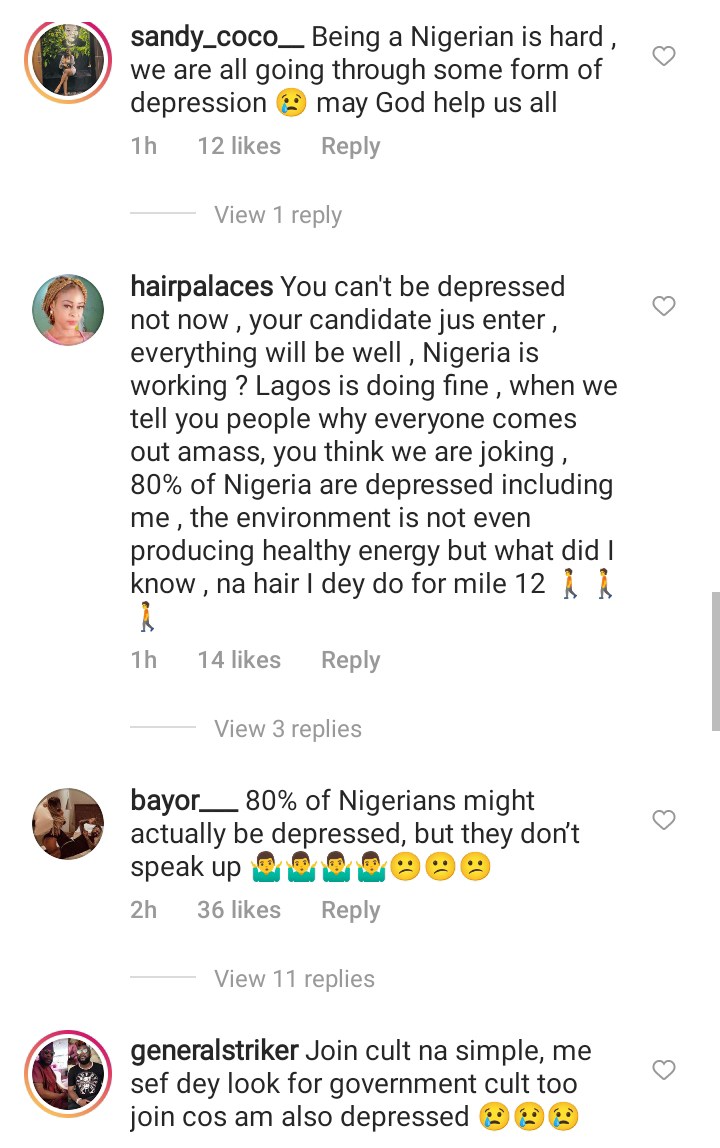Viewport: 720px width, 1148px height.
Task: Like hairpalaces' comment with the heart
Action: pos(664,306)
